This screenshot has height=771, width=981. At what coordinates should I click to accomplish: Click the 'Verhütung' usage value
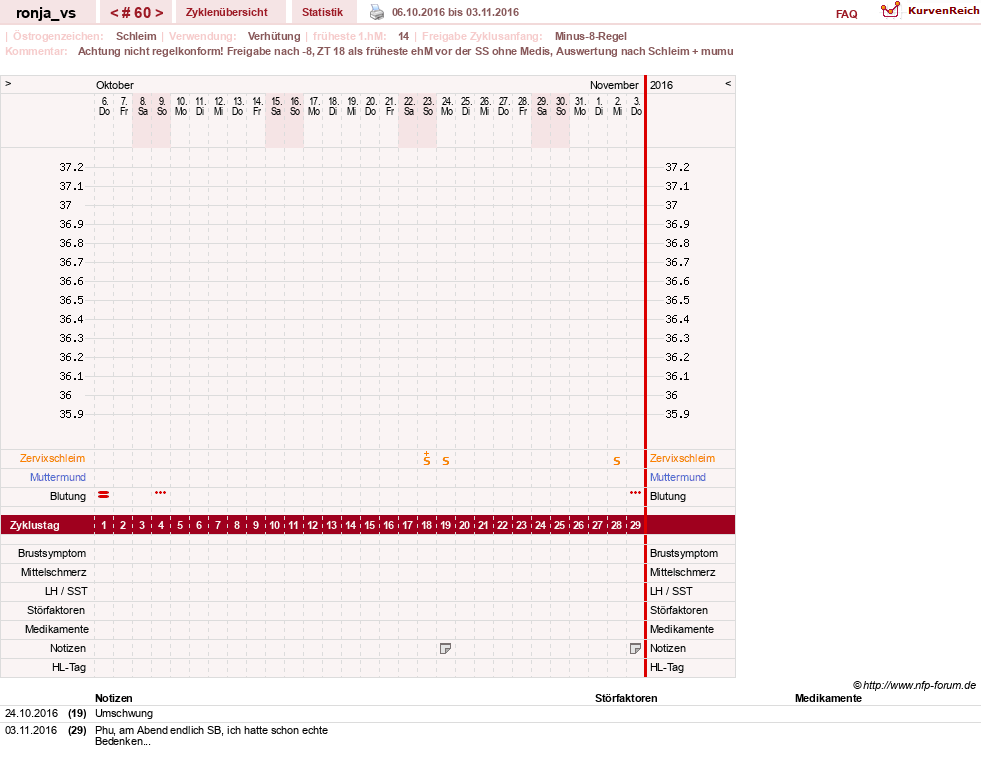coord(273,36)
